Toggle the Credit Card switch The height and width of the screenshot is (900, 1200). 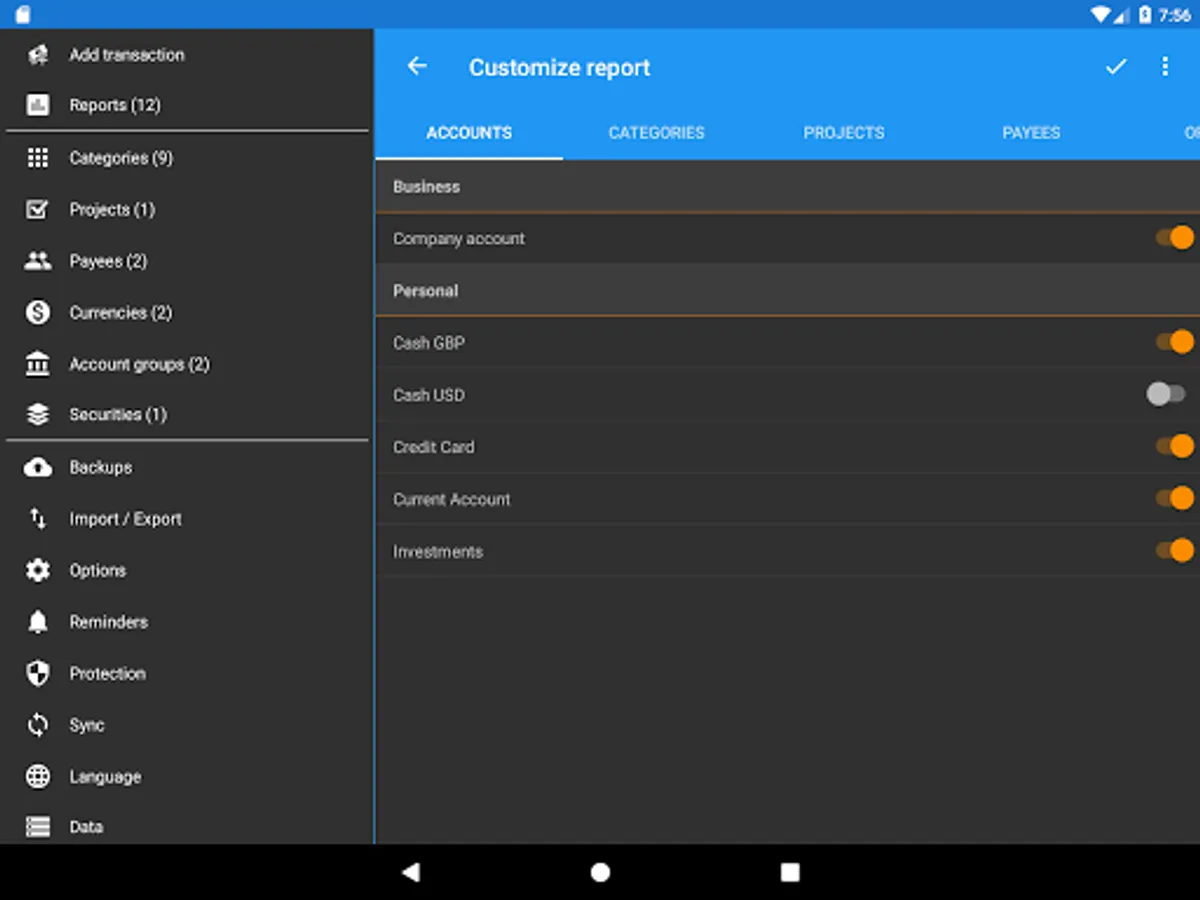click(1175, 446)
